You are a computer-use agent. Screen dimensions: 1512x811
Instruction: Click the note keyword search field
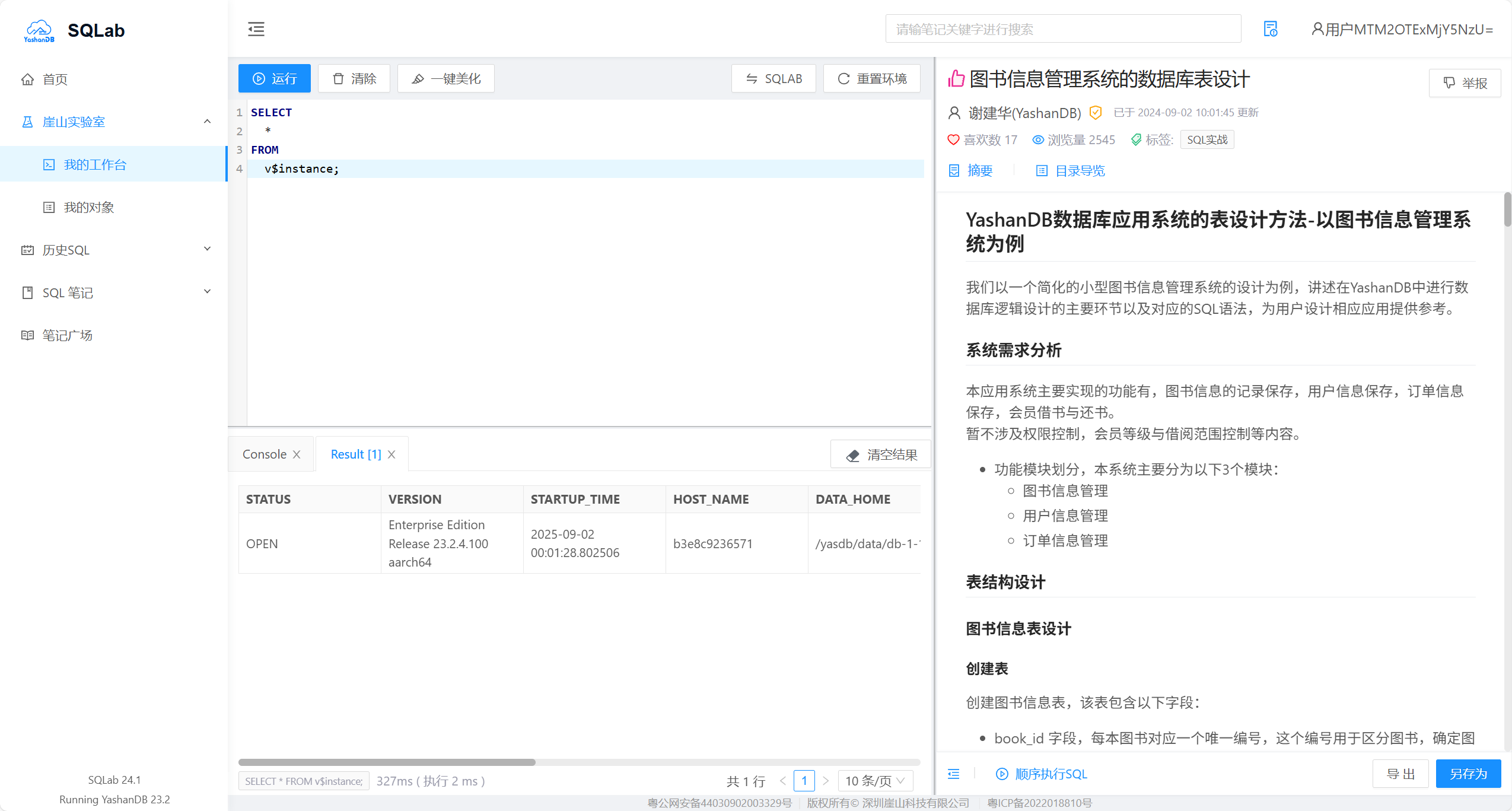(1063, 29)
